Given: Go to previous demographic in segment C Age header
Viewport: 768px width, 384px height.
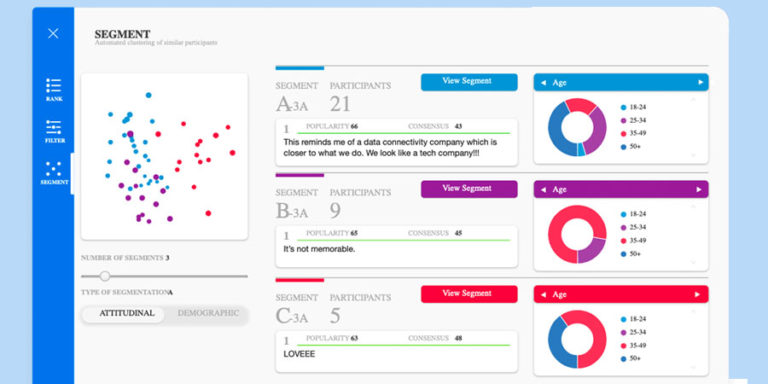Looking at the screenshot, I should click(543, 295).
